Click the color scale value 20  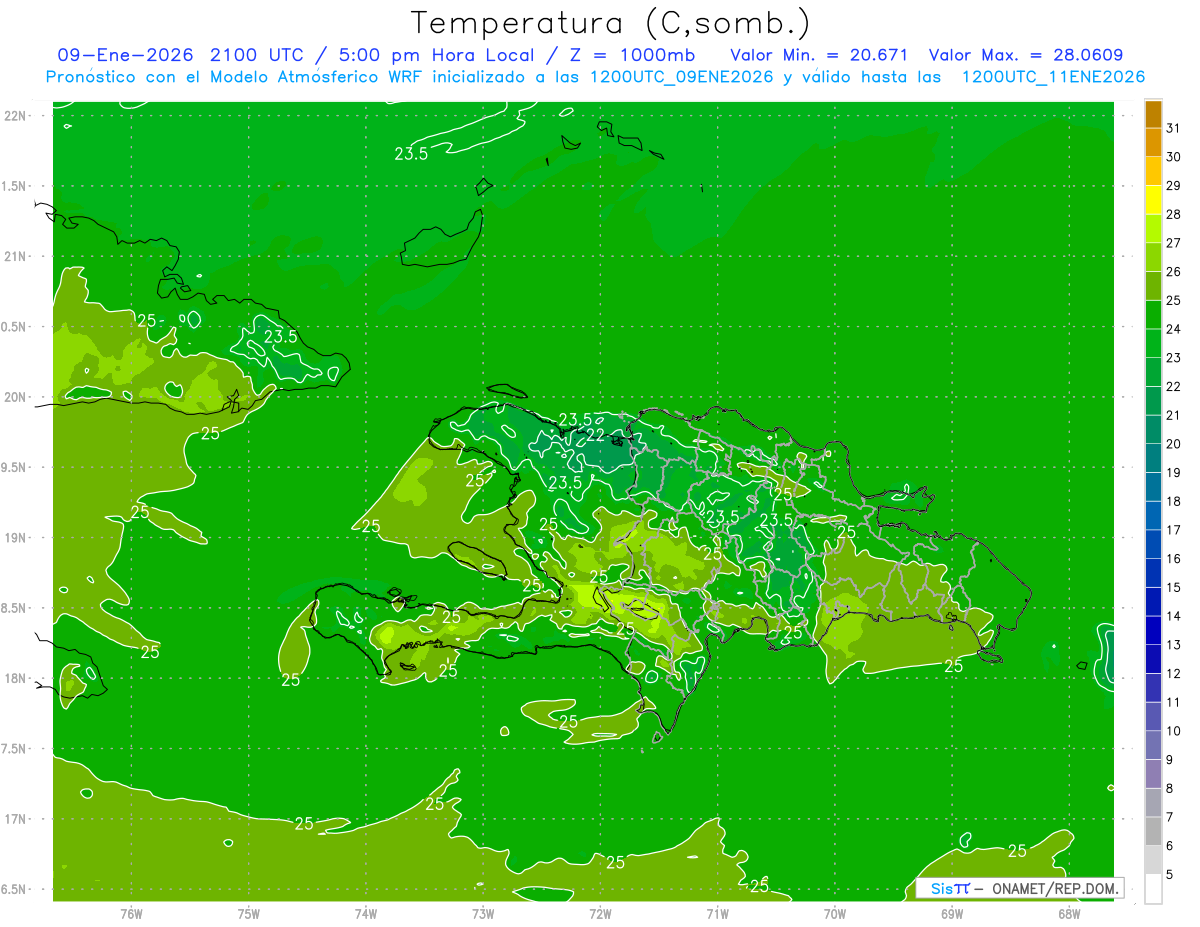click(x=1174, y=444)
